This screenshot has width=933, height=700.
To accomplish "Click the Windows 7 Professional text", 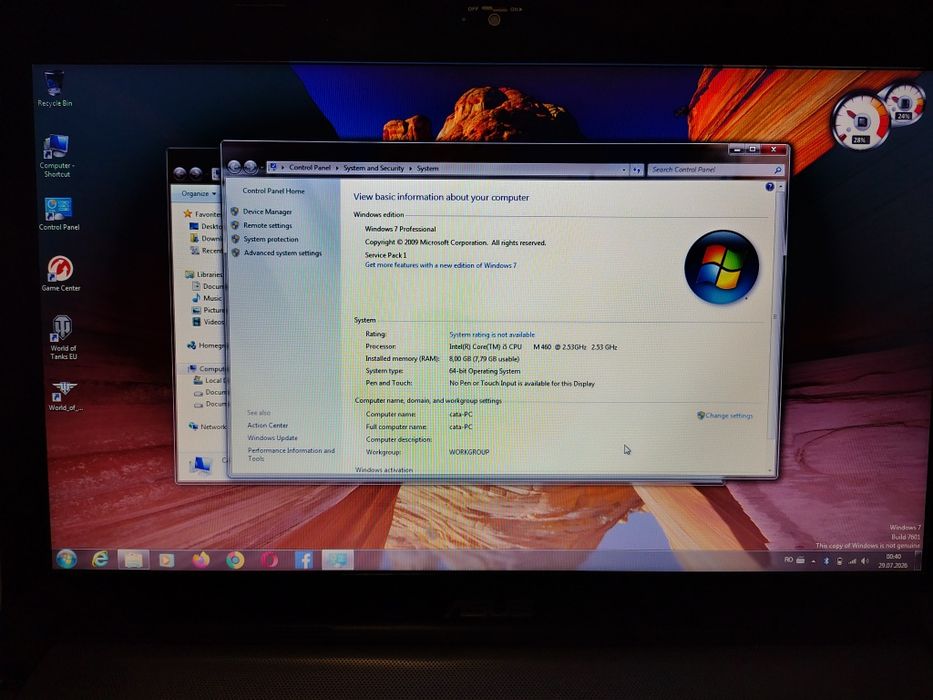I will (400, 229).
